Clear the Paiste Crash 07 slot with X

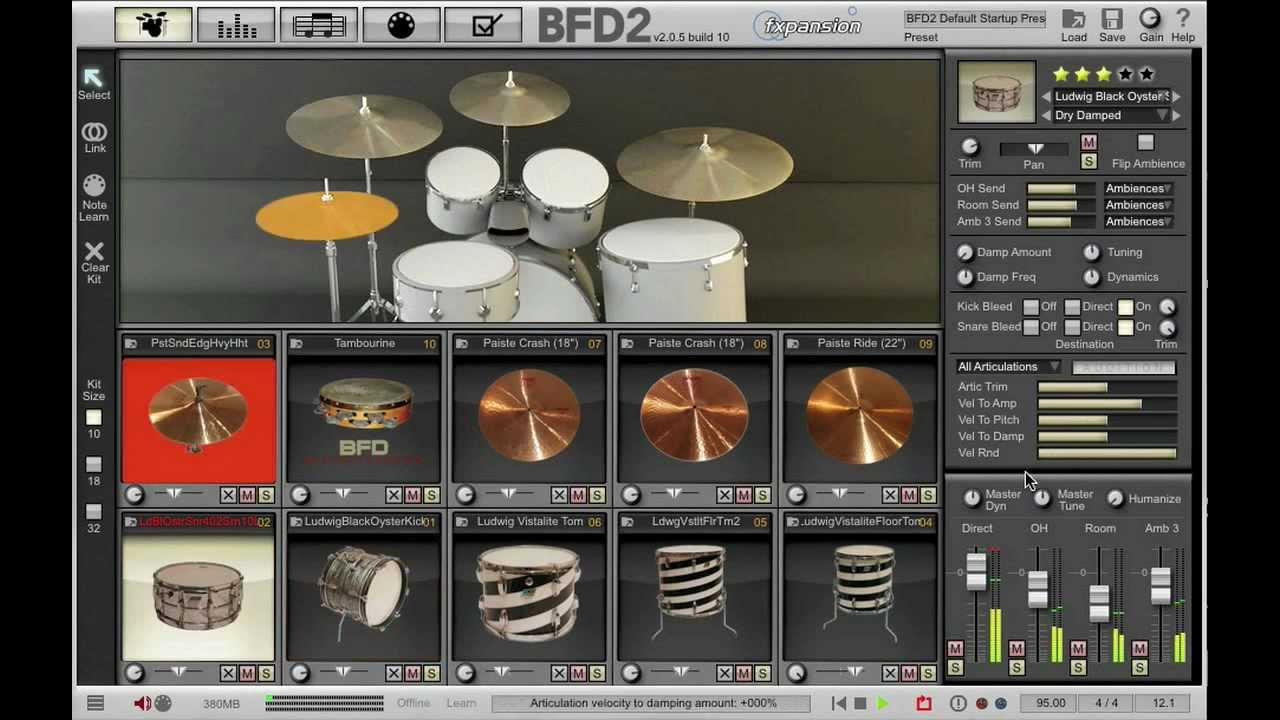560,495
